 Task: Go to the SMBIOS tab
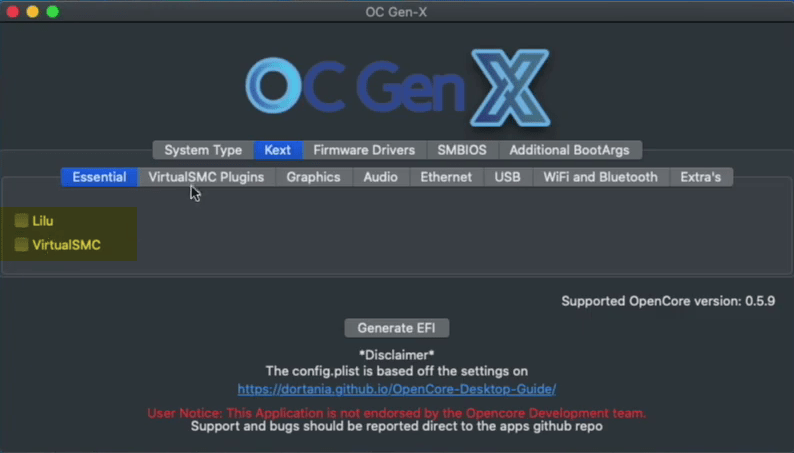click(x=462, y=150)
